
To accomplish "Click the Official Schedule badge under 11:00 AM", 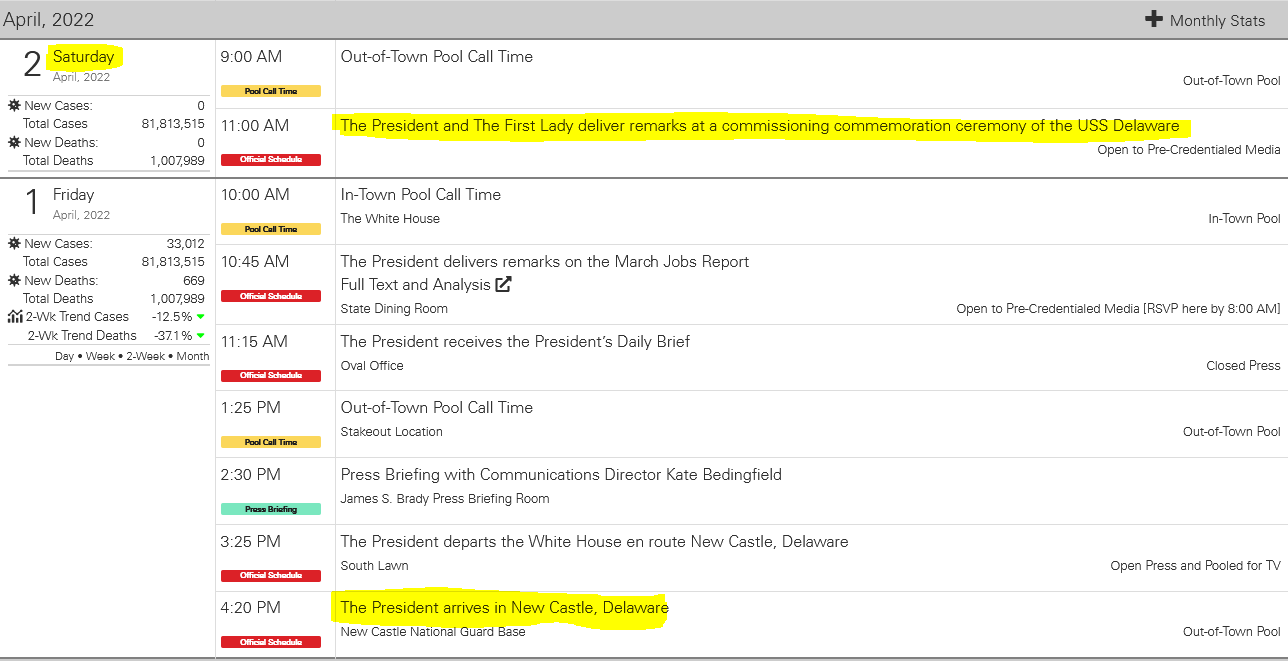I will pos(271,160).
